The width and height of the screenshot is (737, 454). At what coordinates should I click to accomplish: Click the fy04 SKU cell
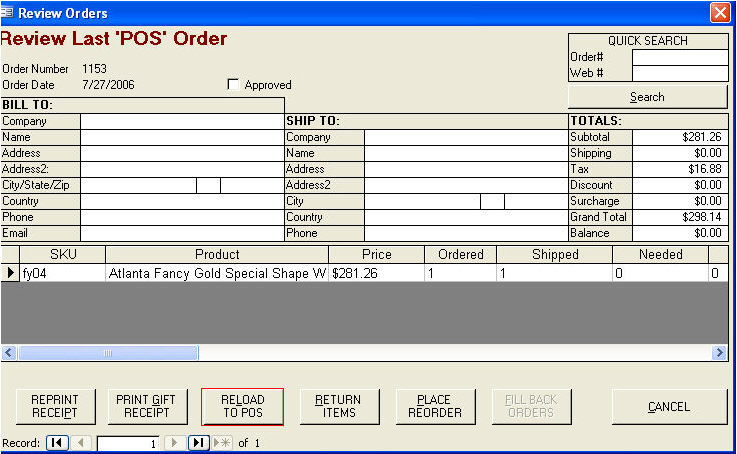tap(63, 273)
